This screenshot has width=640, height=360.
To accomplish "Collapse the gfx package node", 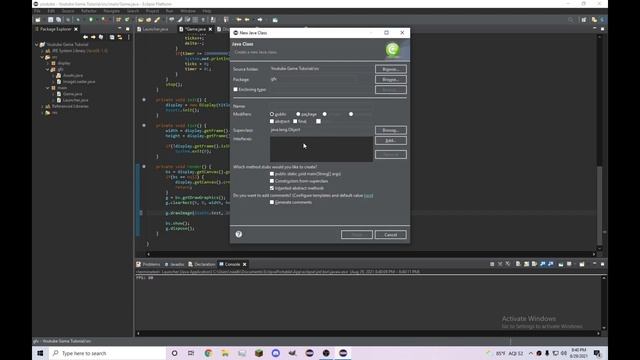I will coord(48,69).
